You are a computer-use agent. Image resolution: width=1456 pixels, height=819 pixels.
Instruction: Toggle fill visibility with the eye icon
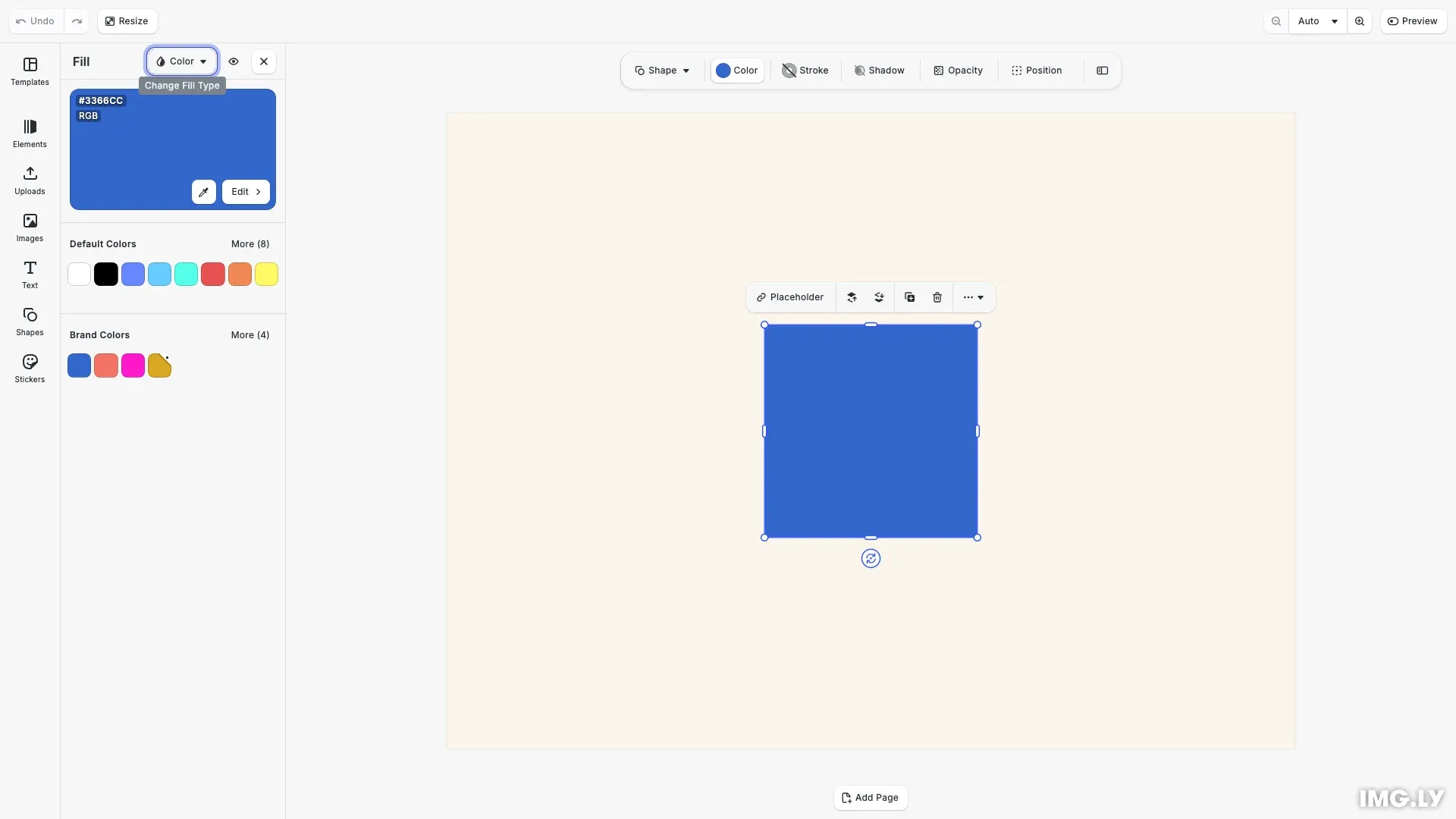[x=234, y=61]
